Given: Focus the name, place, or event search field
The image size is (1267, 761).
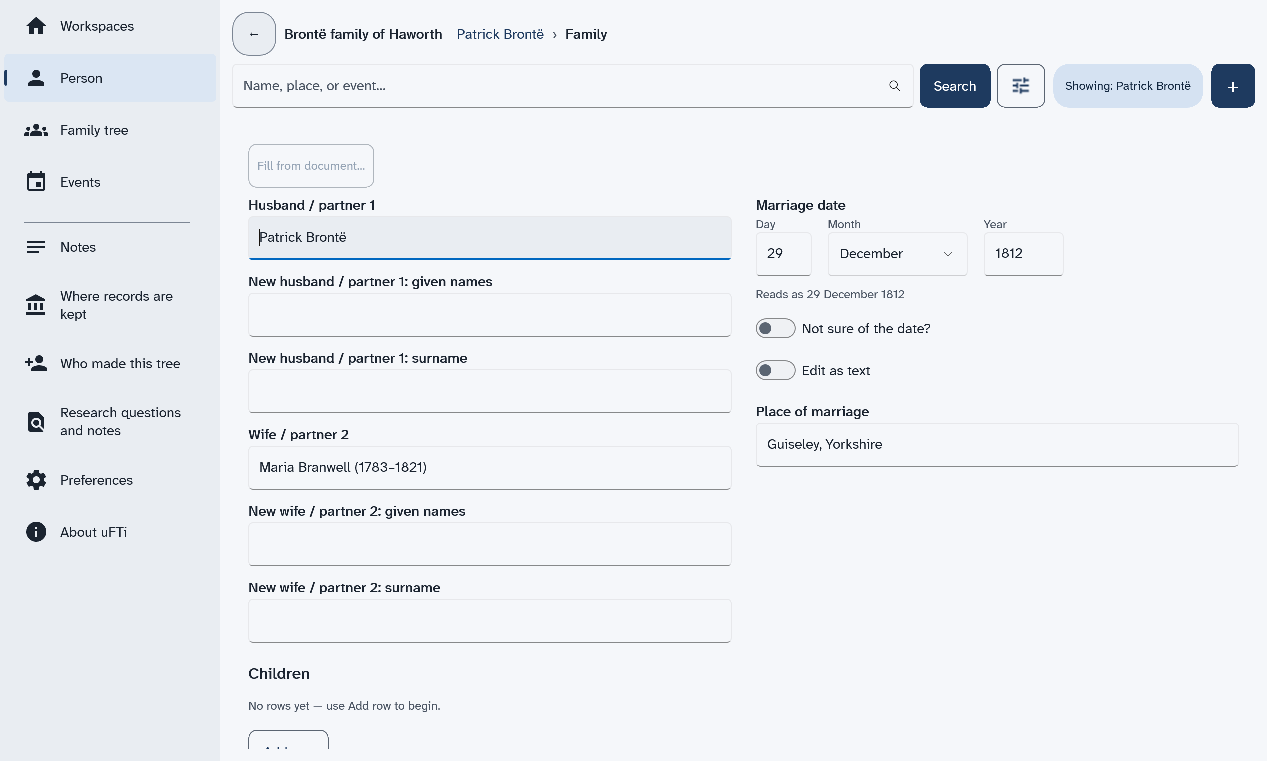Looking at the screenshot, I should point(573,86).
